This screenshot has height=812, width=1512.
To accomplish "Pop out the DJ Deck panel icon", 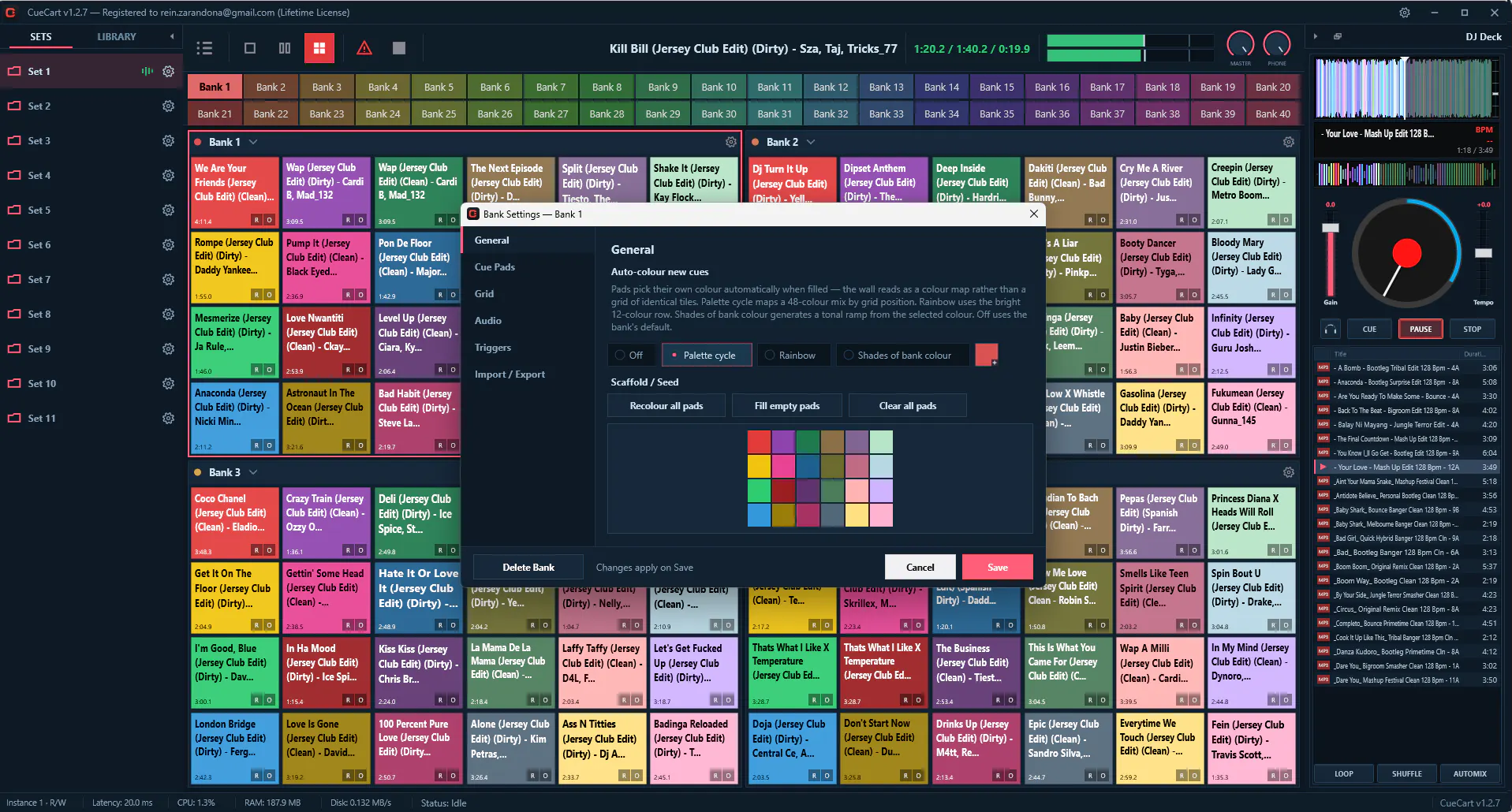I will tap(1338, 36).
